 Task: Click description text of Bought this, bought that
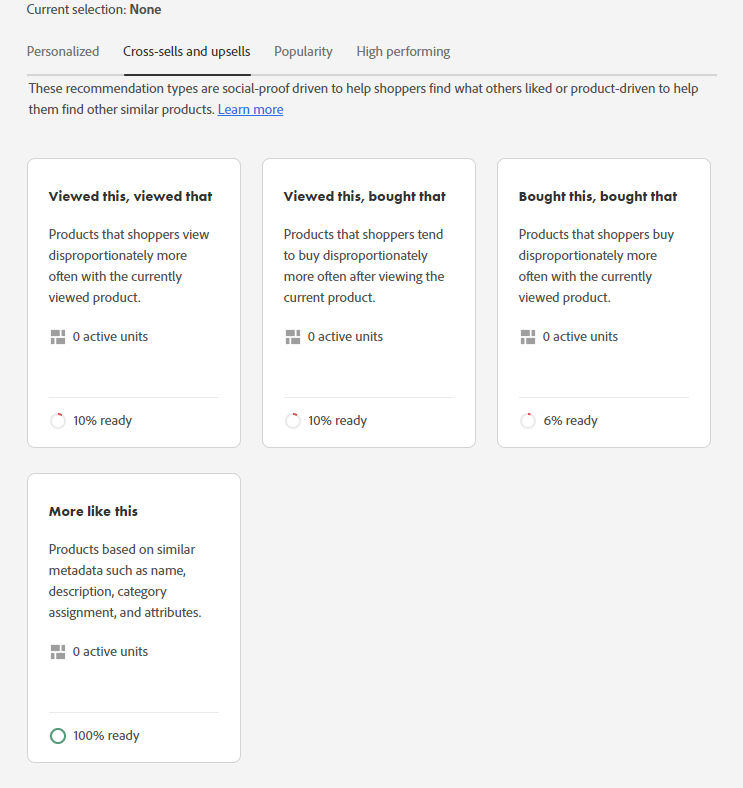tap(596, 266)
